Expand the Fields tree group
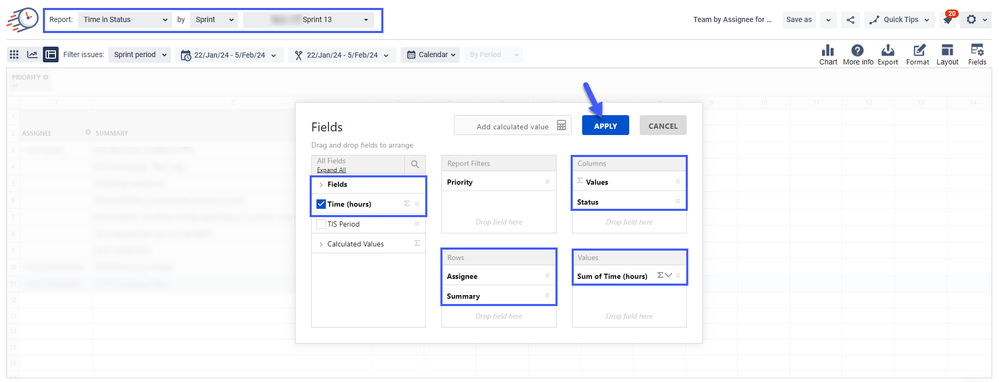999x382 pixels. [321, 185]
